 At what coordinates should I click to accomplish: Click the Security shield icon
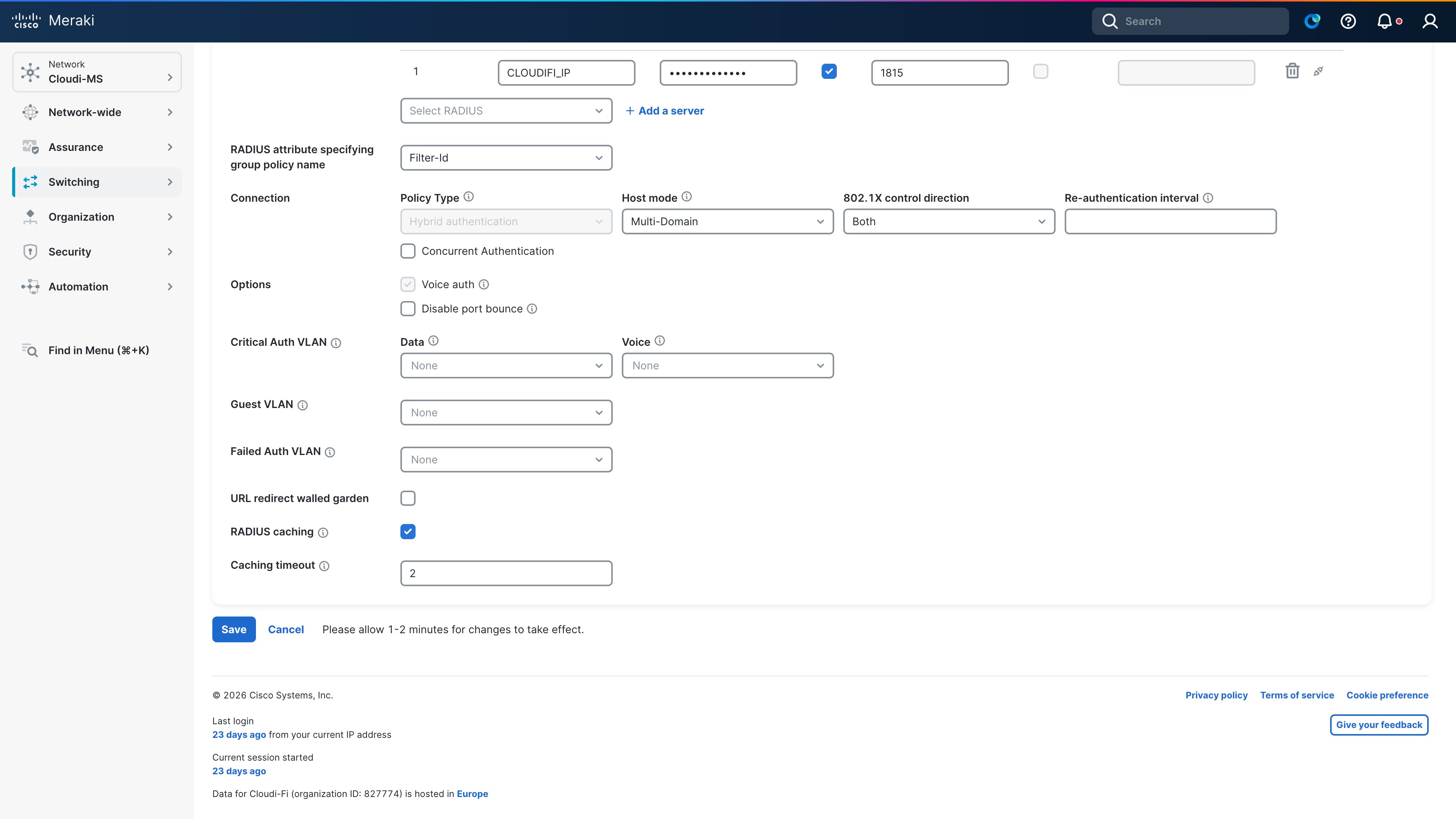30,251
